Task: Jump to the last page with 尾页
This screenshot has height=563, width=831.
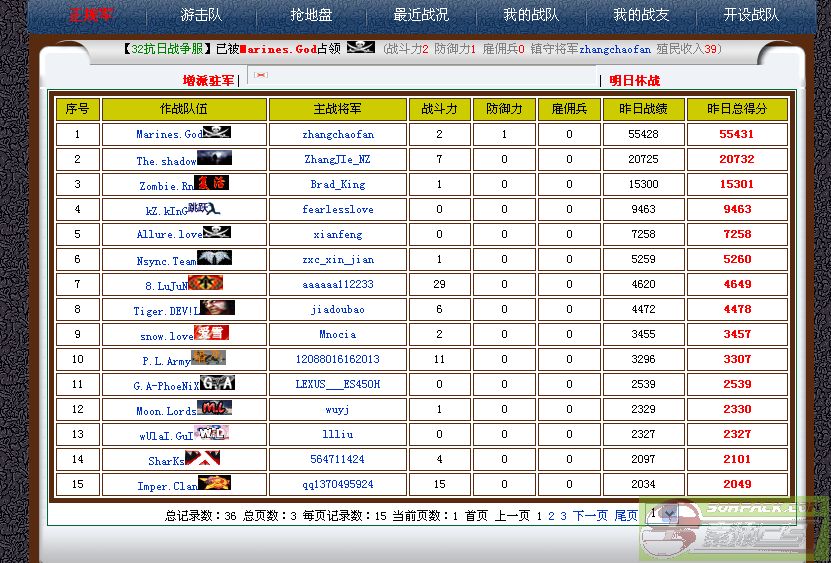Action: (626, 516)
